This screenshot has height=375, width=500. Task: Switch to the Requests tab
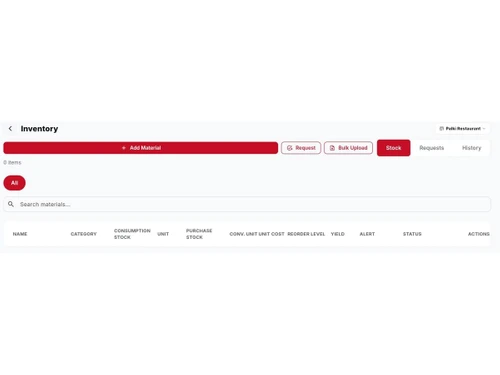pyautogui.click(x=432, y=148)
